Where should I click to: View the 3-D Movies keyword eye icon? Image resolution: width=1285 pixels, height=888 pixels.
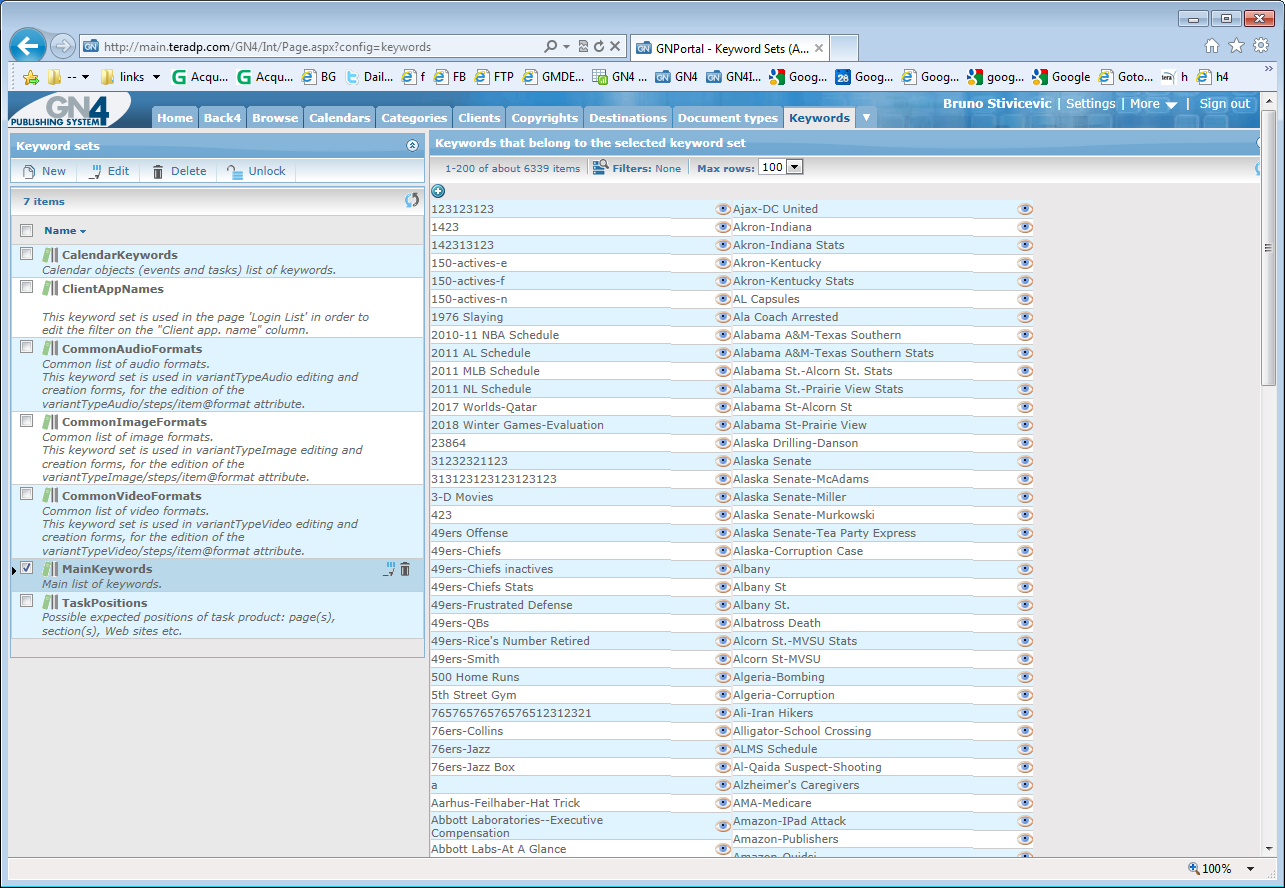click(x=723, y=497)
